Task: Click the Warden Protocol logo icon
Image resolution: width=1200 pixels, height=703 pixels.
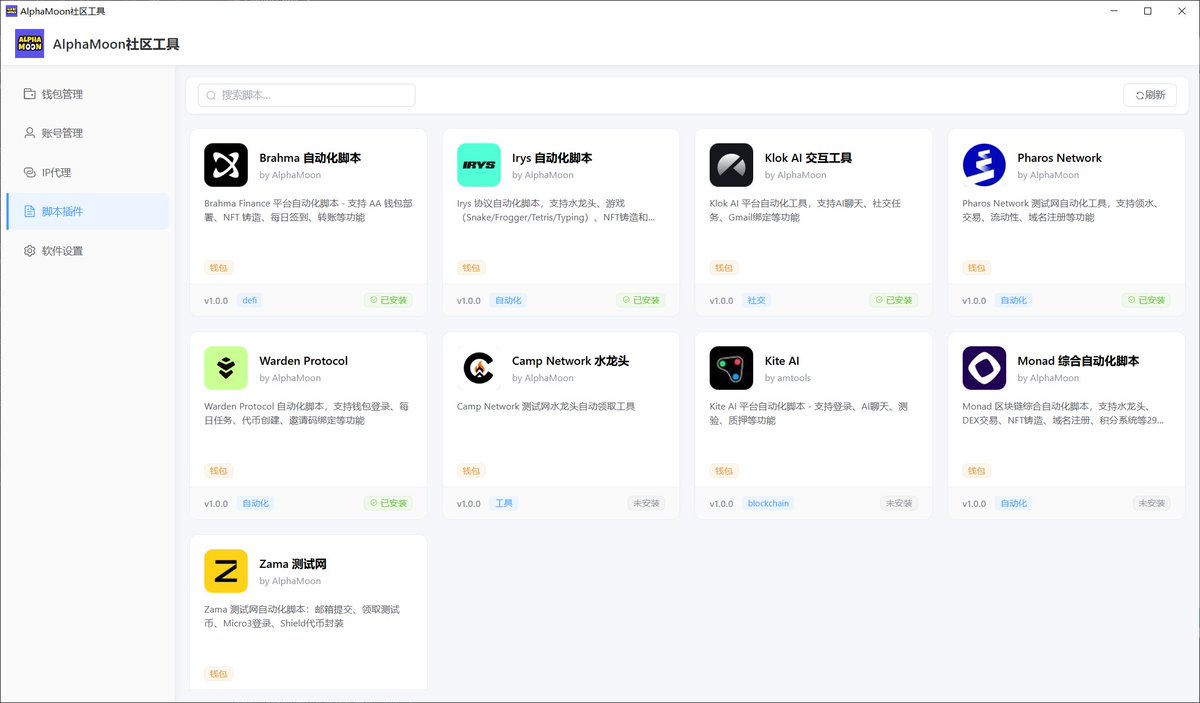Action: [x=226, y=368]
